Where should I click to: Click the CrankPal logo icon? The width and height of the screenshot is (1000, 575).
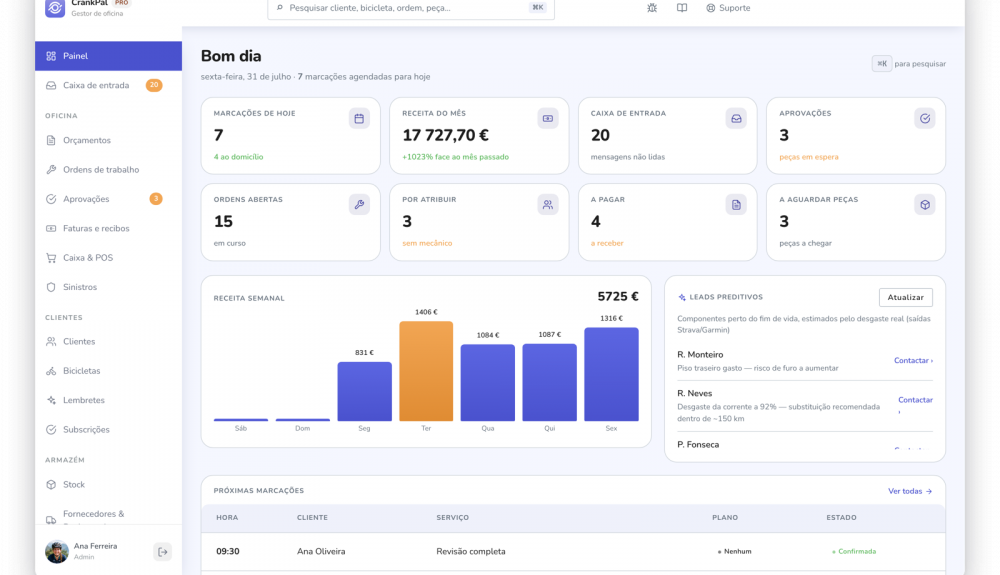click(x=55, y=8)
